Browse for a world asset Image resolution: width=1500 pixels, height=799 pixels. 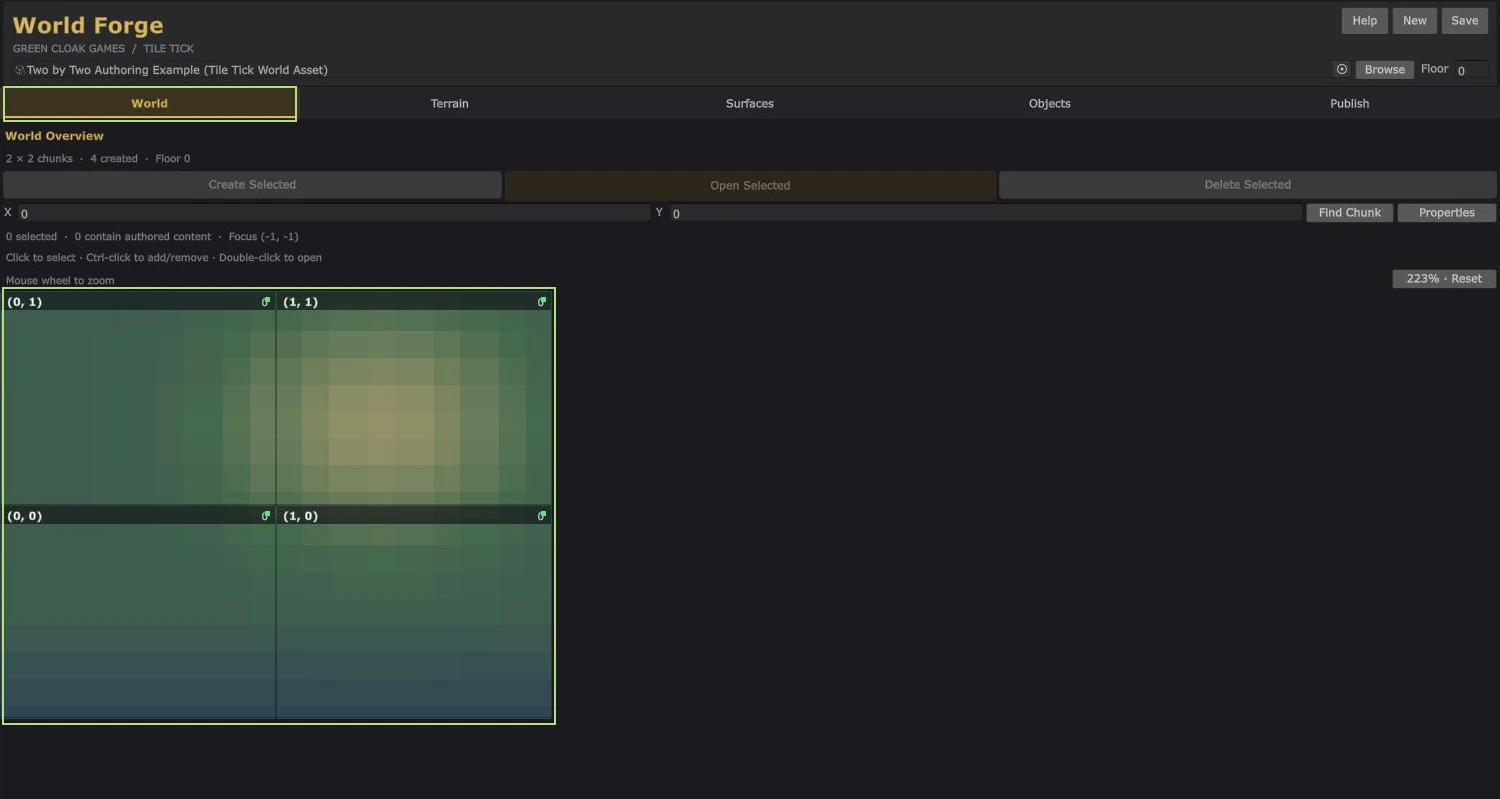click(x=1385, y=69)
